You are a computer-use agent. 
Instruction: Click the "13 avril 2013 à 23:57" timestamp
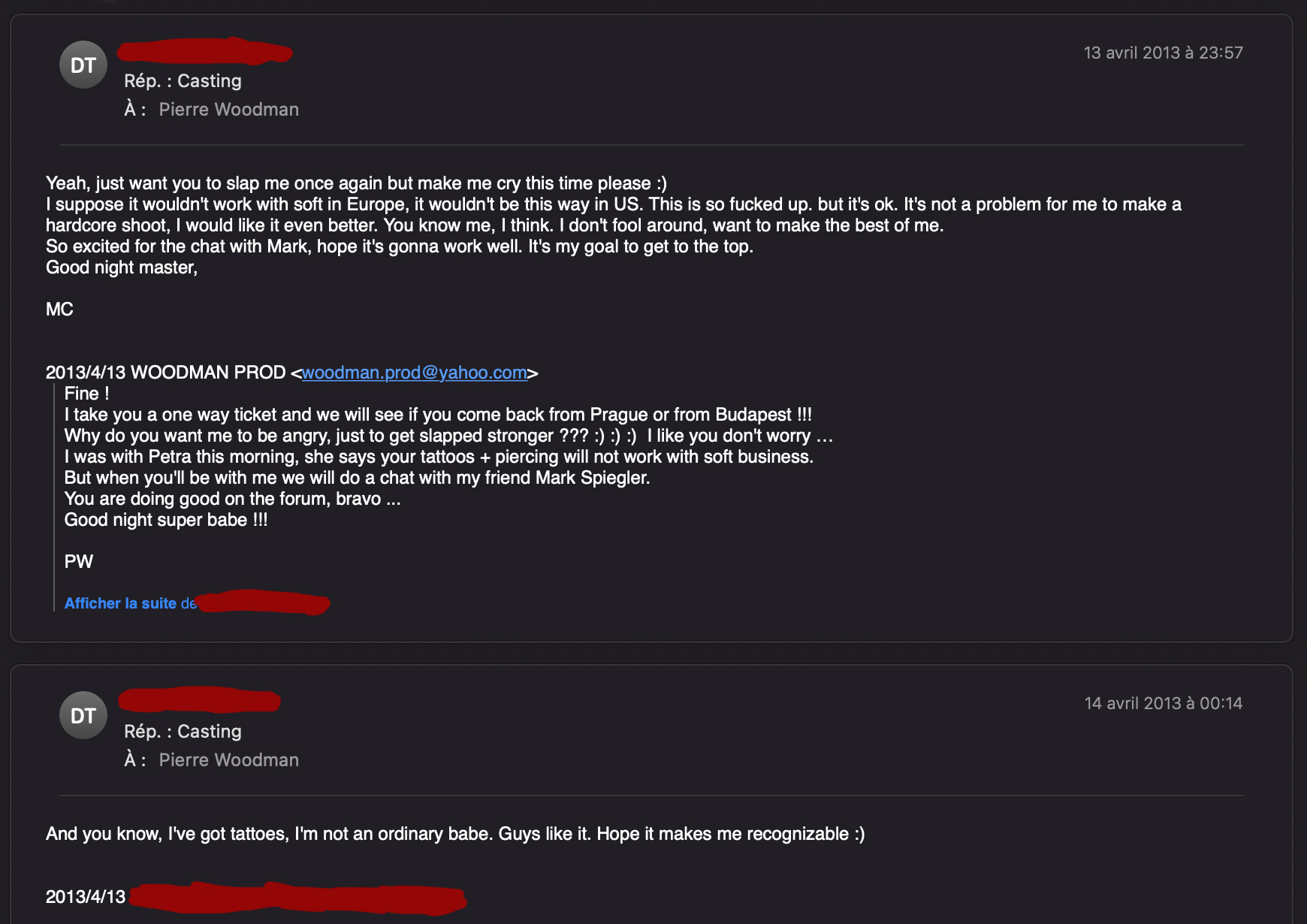[1163, 53]
